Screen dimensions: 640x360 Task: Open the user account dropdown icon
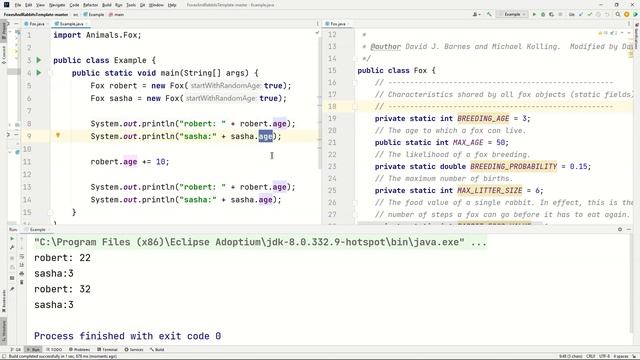[476, 14]
